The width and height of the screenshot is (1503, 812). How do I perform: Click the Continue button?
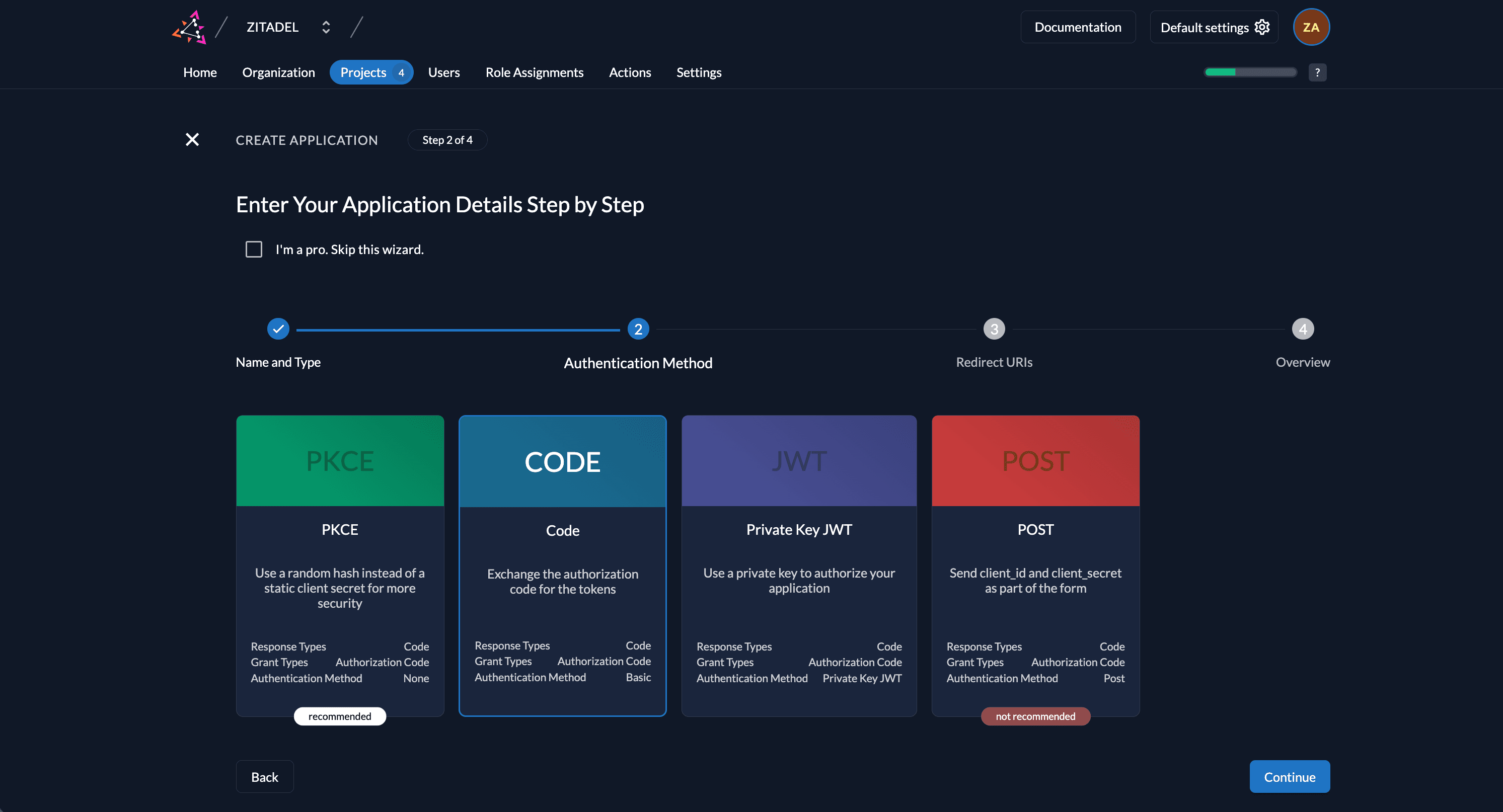tap(1290, 776)
